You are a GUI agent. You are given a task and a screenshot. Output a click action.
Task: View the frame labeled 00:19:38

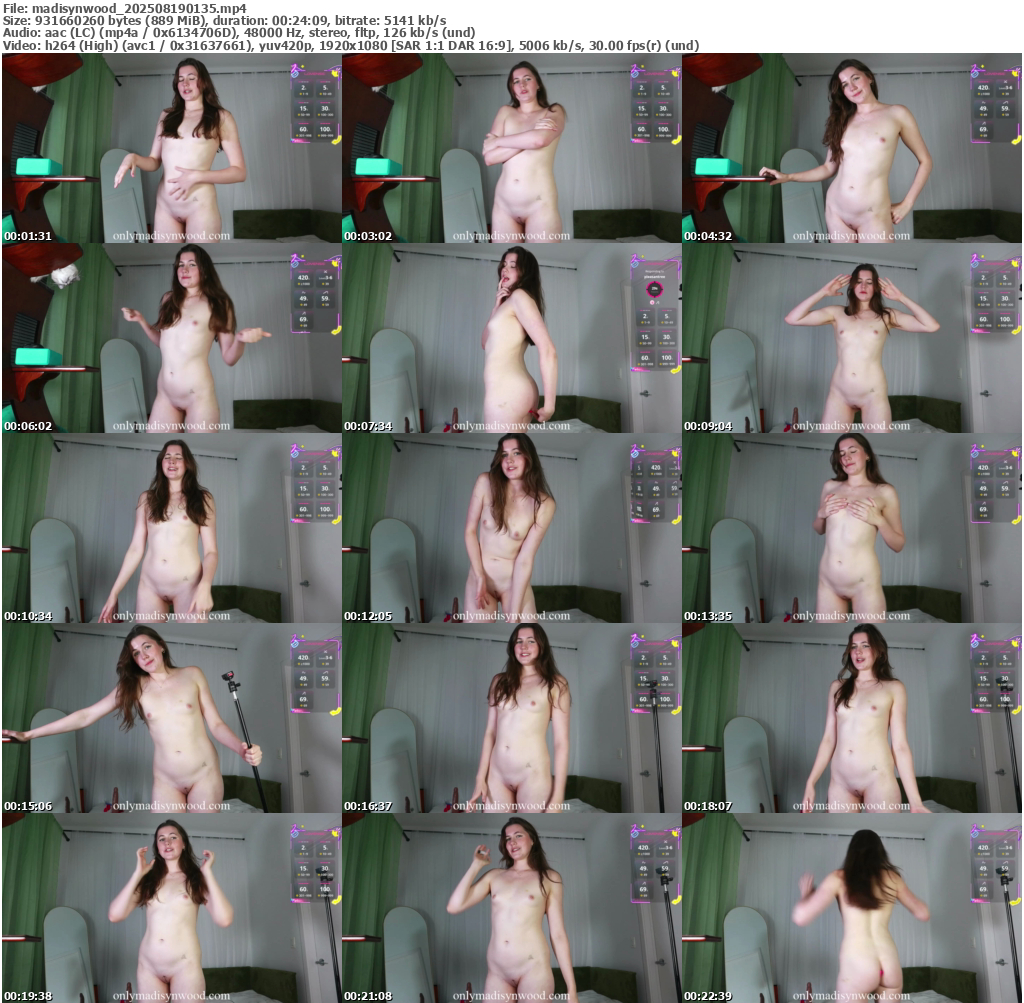(x=172, y=908)
